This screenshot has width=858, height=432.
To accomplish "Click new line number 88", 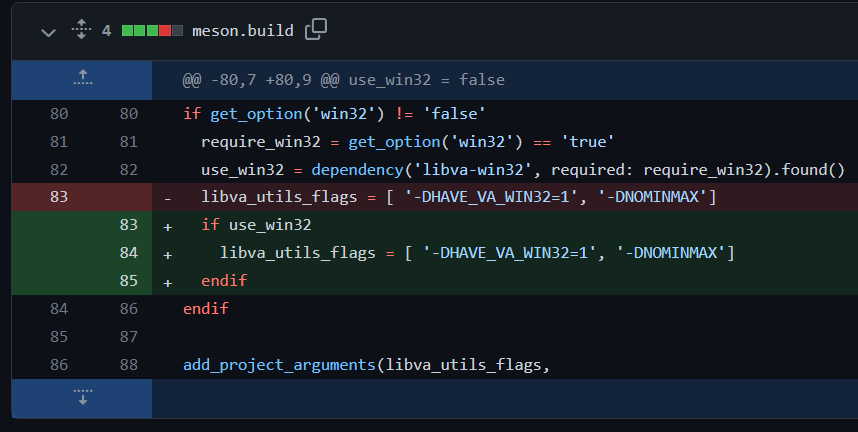I will [x=129, y=364].
